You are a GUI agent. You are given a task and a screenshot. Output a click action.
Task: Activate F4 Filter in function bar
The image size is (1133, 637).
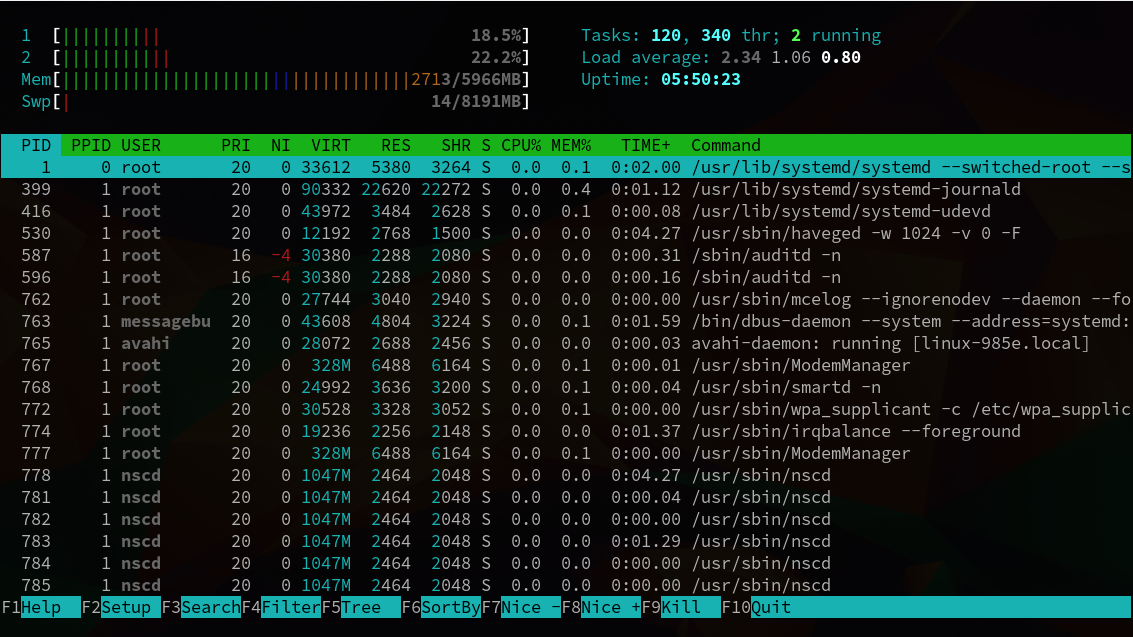(281, 607)
